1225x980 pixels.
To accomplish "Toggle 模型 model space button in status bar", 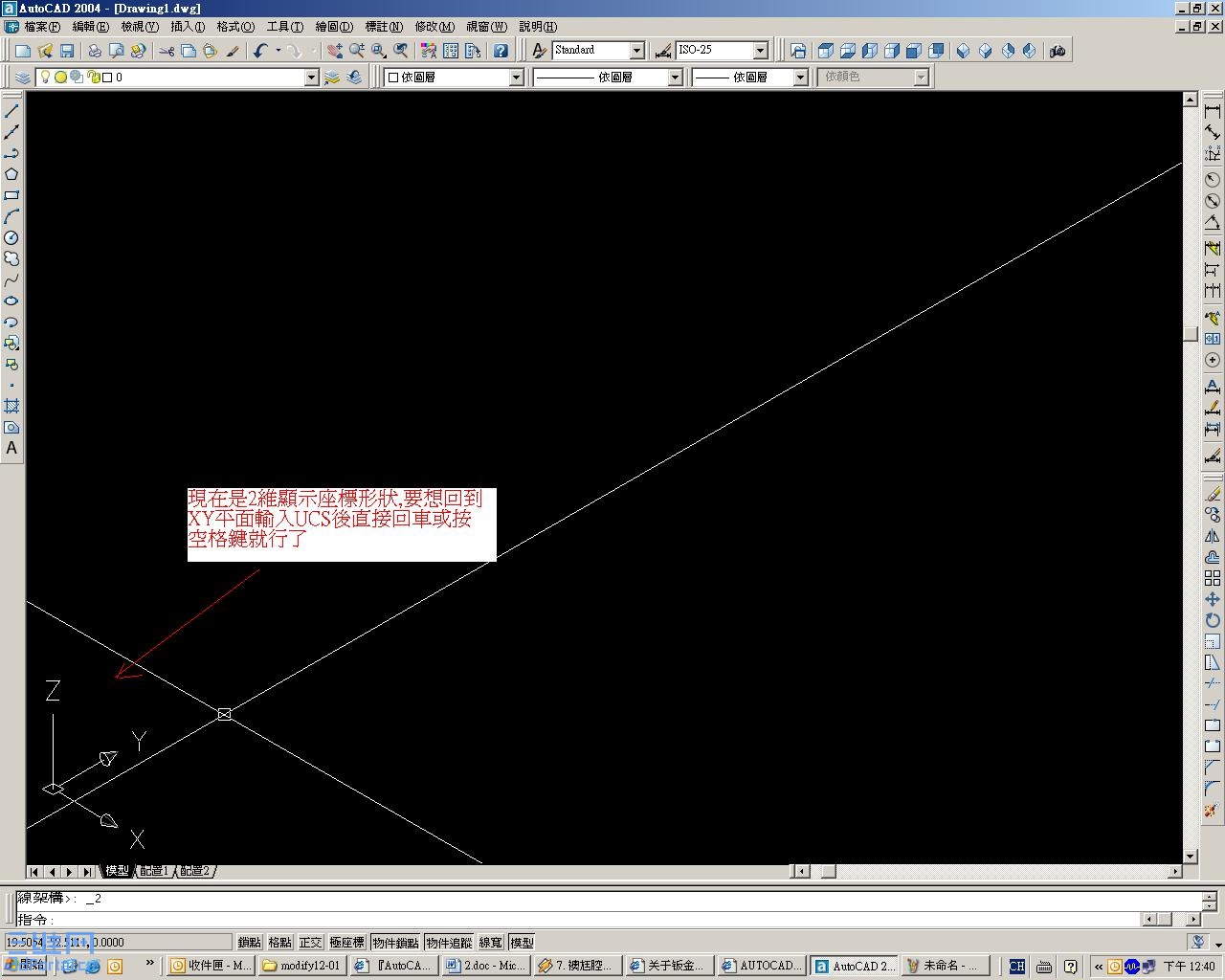I will 522,943.
